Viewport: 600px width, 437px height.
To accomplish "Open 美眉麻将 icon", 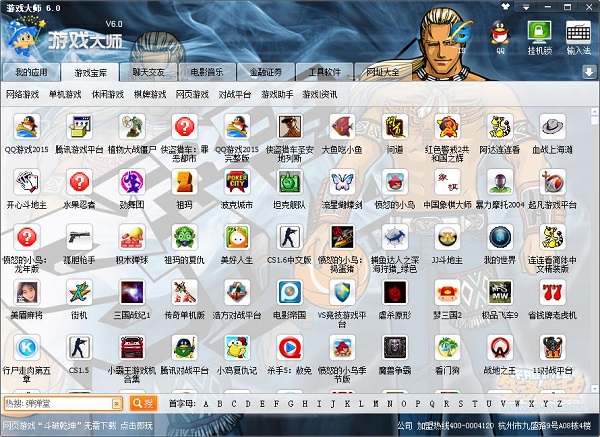I will click(x=26, y=292).
